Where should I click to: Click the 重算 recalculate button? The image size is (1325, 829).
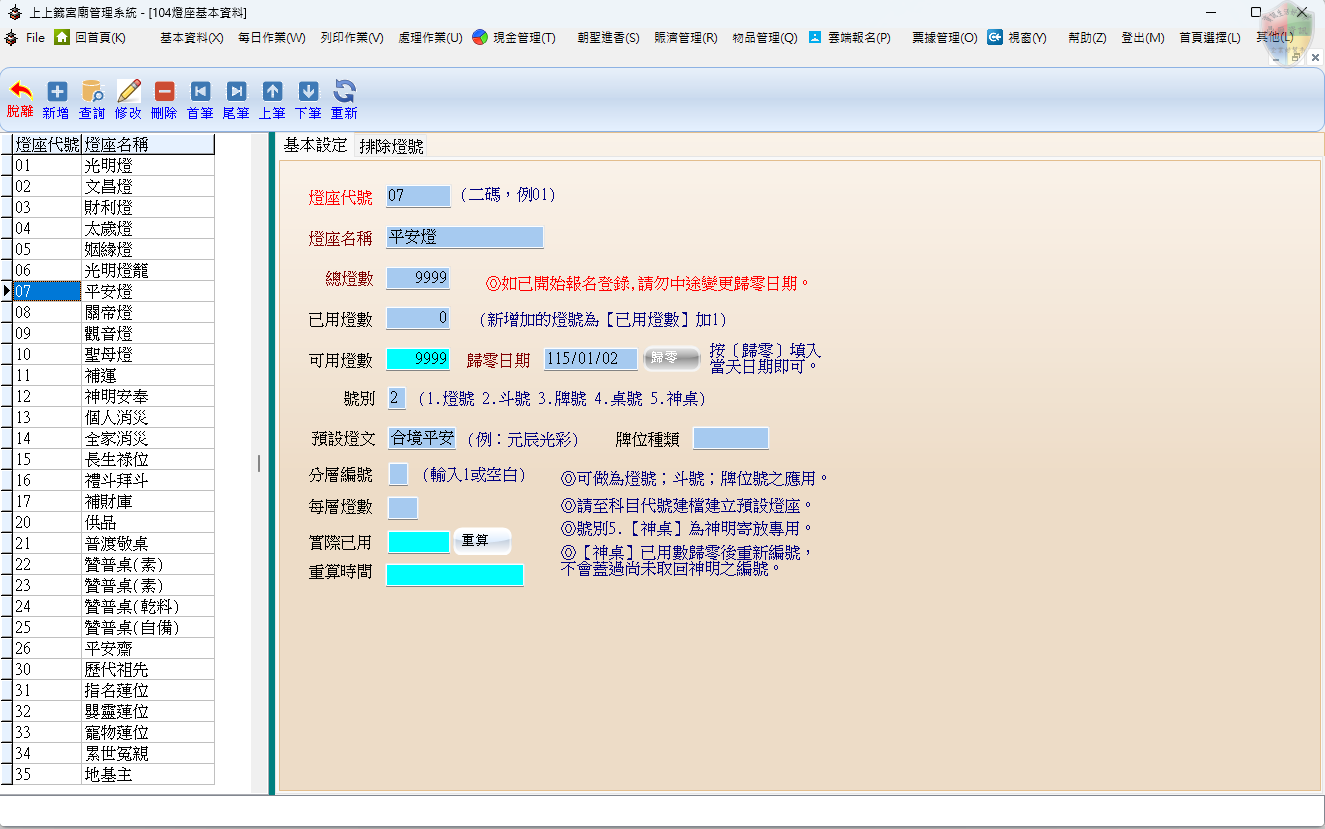[482, 541]
